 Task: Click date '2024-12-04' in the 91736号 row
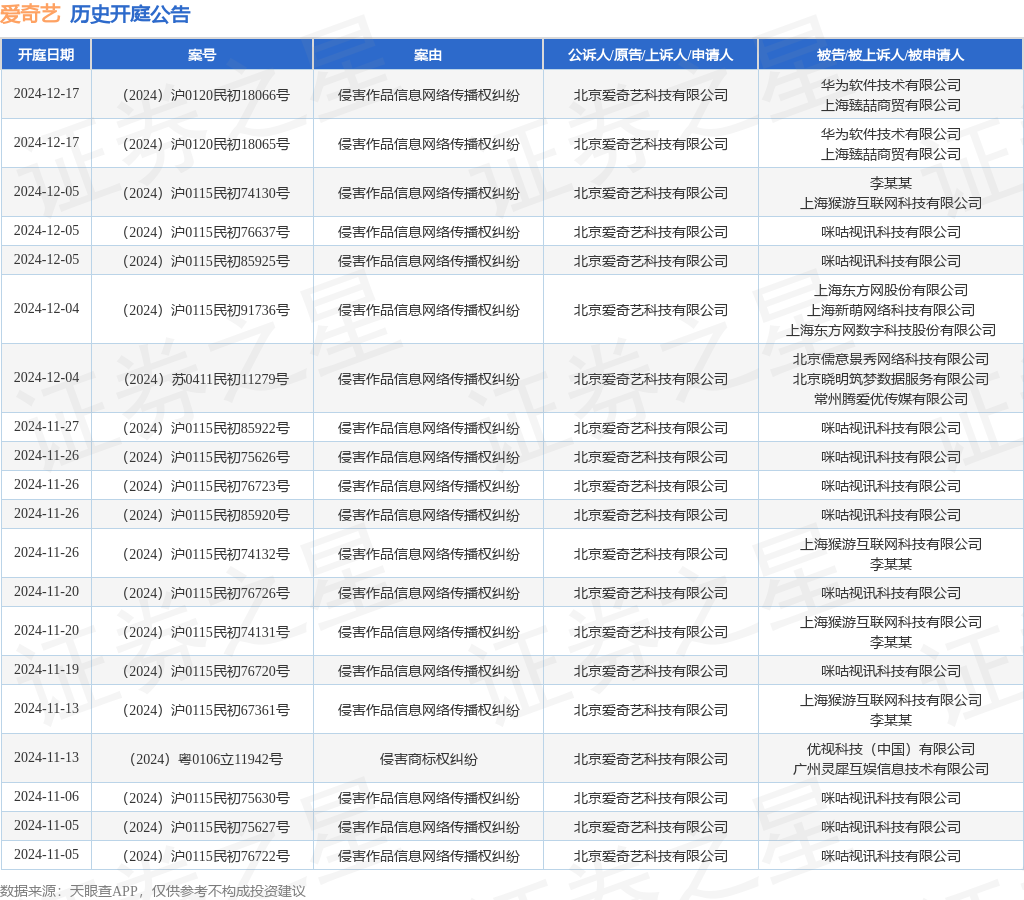point(46,308)
